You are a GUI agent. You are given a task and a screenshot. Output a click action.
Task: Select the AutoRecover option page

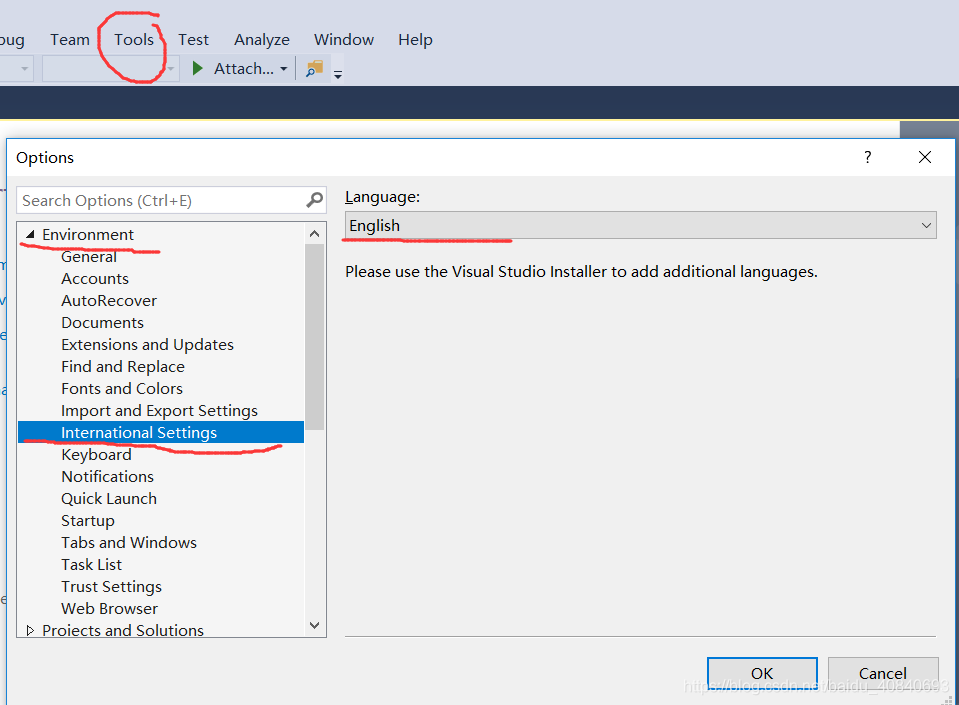coord(109,301)
